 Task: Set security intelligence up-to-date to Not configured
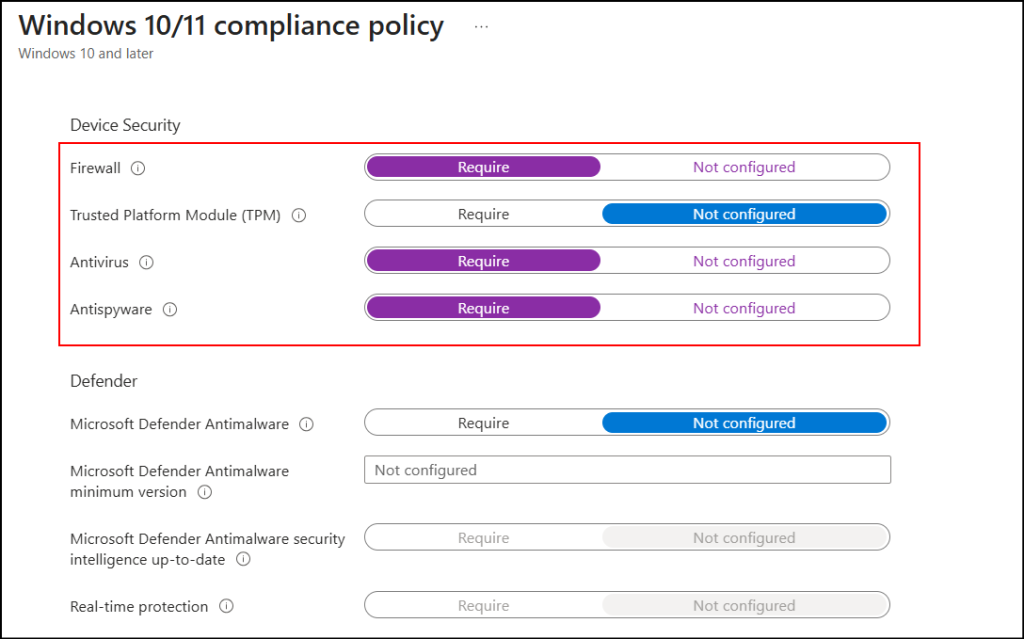tap(744, 538)
